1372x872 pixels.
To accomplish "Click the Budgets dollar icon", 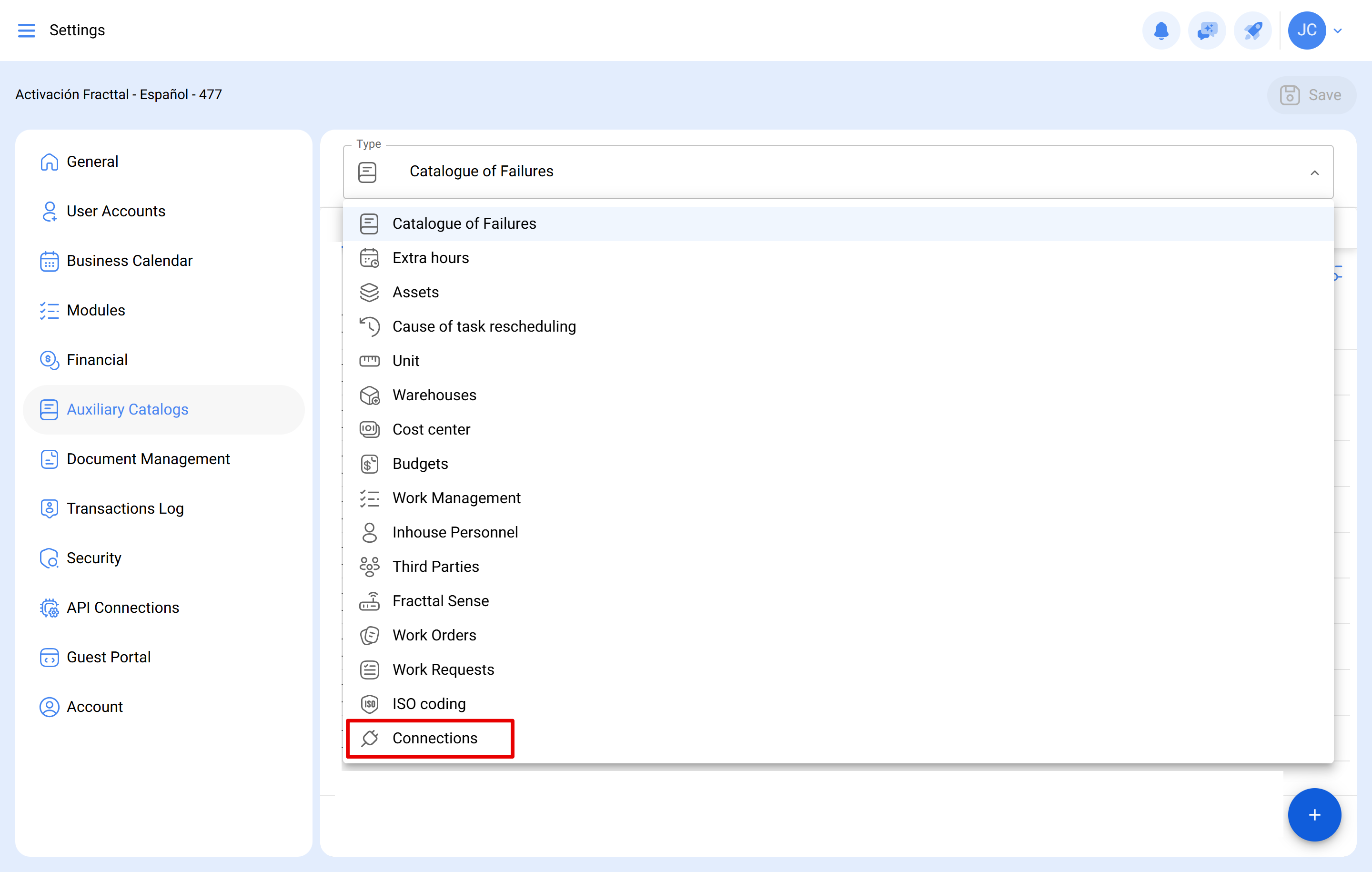I will point(370,463).
